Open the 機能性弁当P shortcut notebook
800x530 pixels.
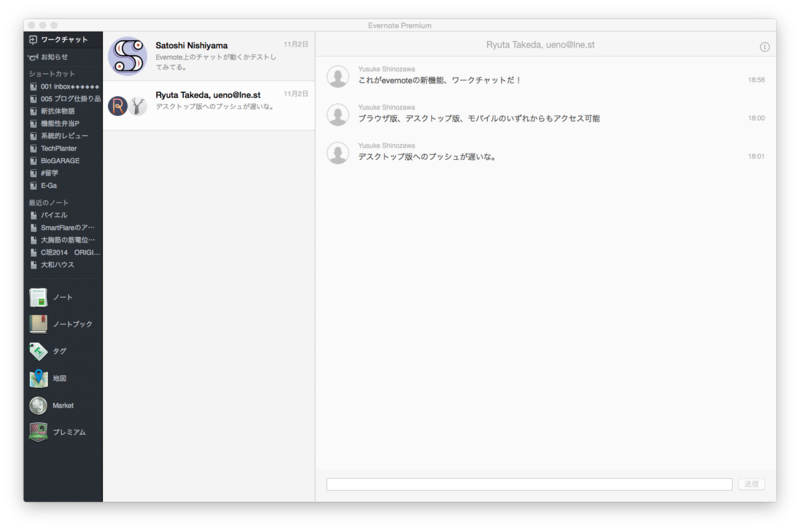pyautogui.click(x=55, y=123)
